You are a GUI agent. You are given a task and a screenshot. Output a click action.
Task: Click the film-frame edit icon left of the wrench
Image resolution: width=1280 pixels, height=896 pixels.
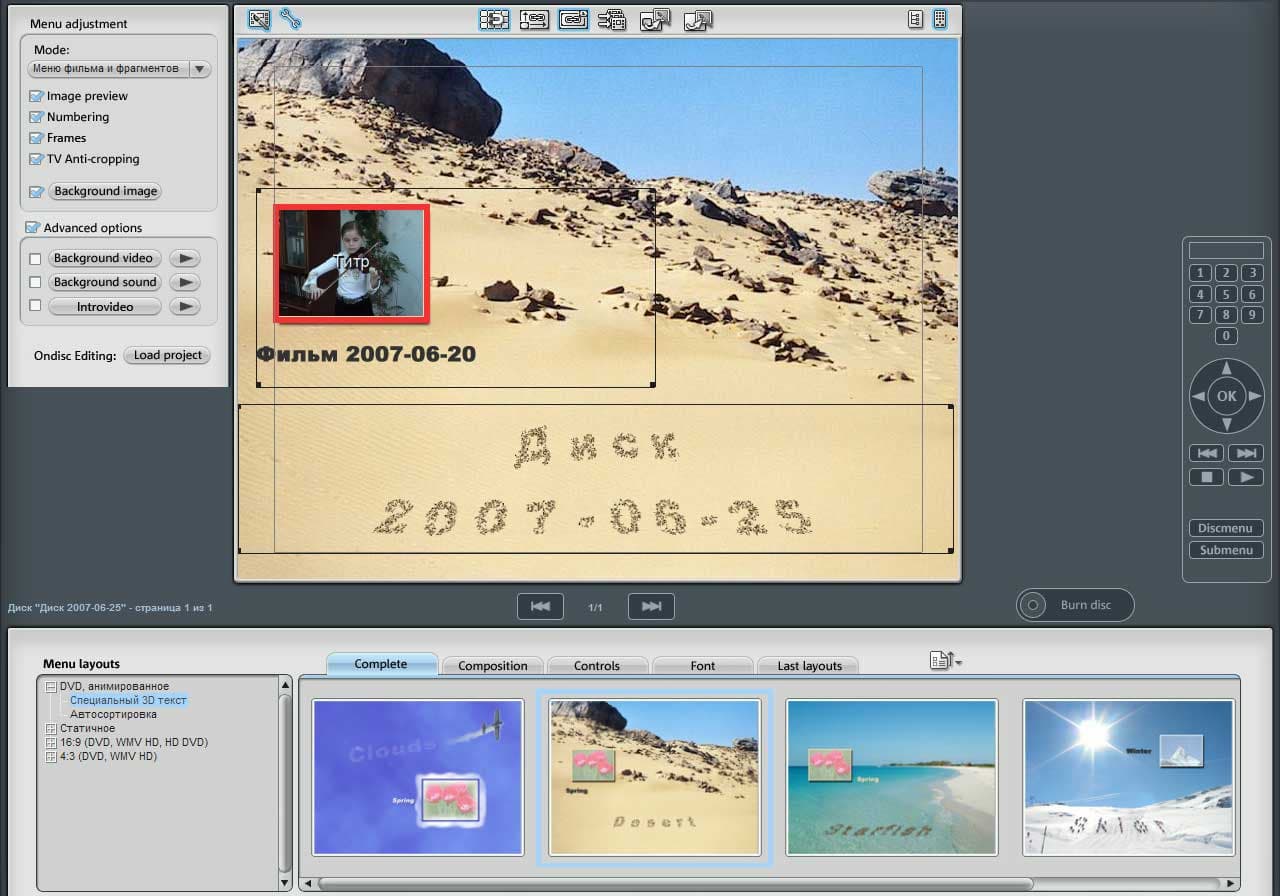coord(259,19)
